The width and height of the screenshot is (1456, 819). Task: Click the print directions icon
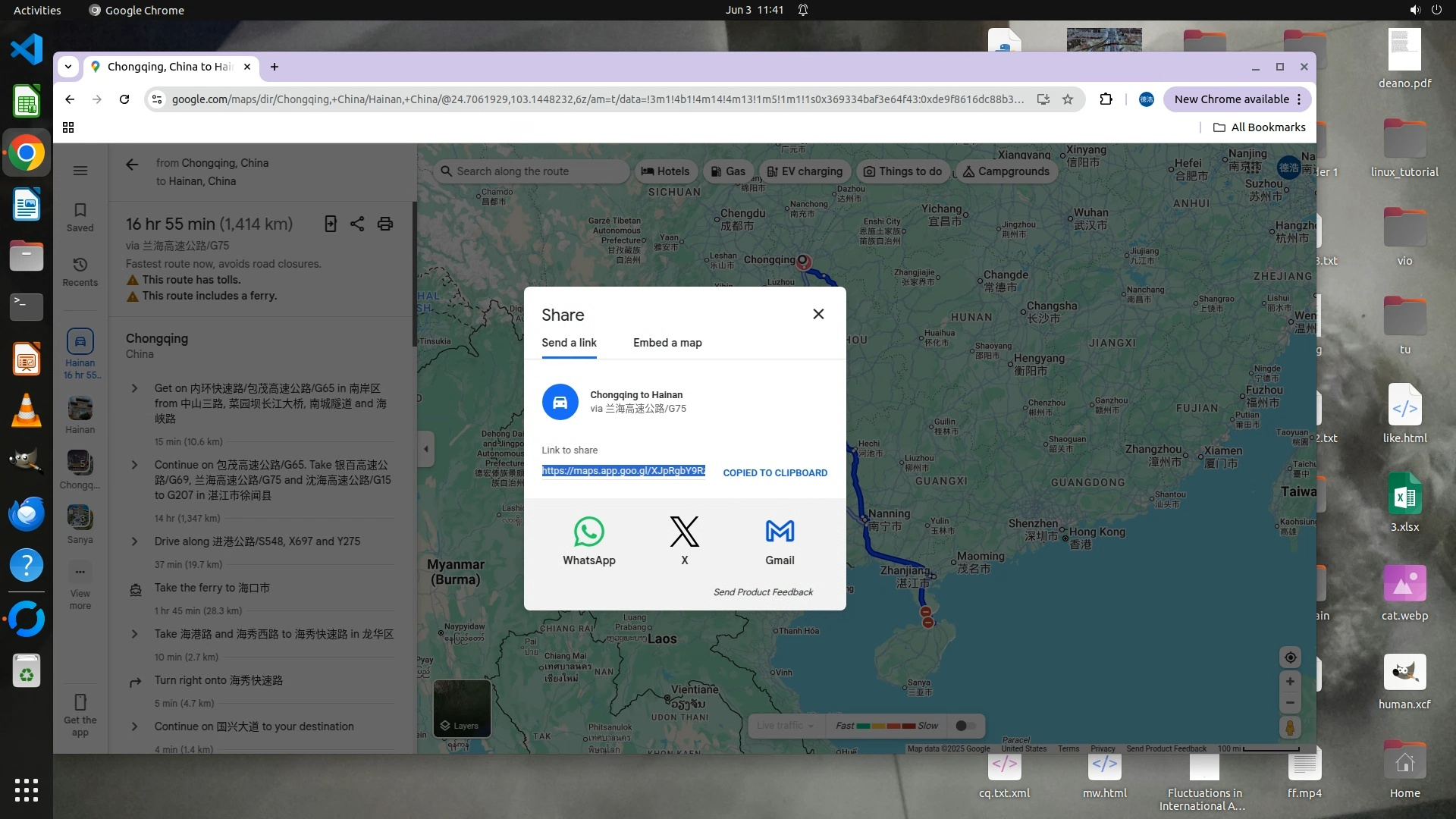click(385, 224)
